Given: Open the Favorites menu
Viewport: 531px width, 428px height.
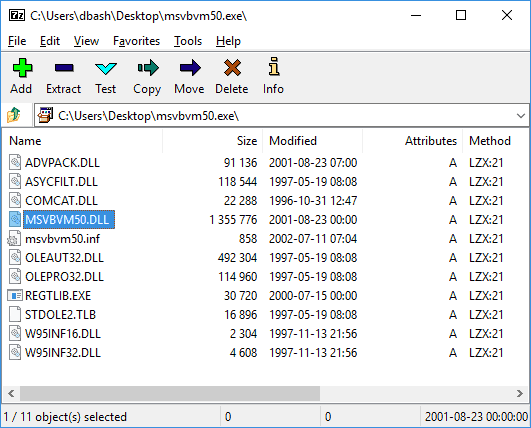Looking at the screenshot, I should [136, 41].
